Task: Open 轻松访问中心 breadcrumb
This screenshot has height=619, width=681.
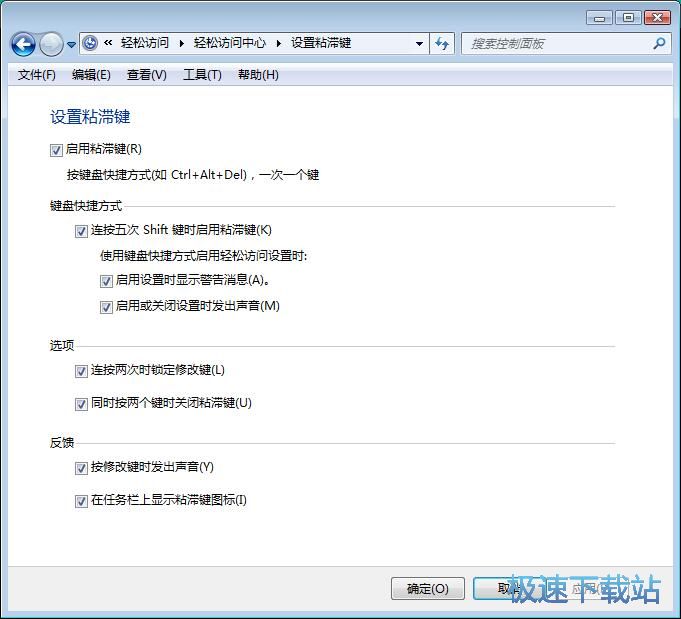Action: click(230, 43)
